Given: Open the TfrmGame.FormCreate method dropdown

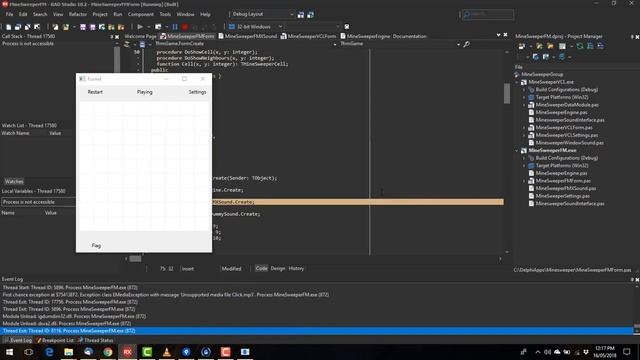Looking at the screenshot, I should pos(335,44).
